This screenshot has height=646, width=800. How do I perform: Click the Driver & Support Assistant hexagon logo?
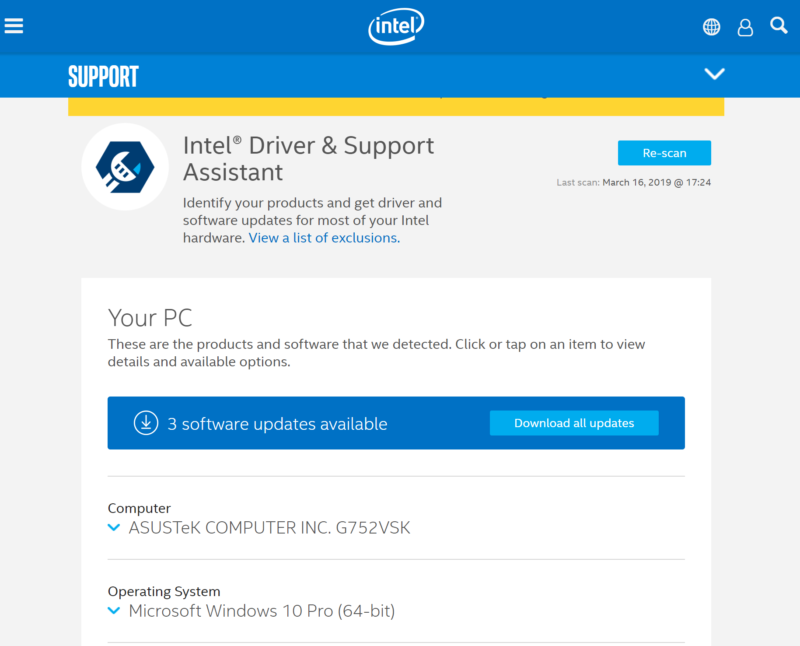click(x=125, y=167)
